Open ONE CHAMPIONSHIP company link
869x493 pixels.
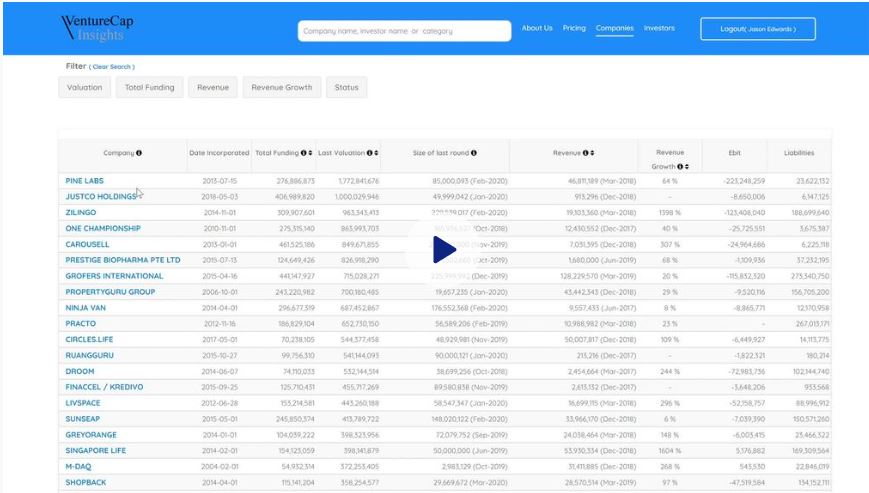pyautogui.click(x=103, y=228)
